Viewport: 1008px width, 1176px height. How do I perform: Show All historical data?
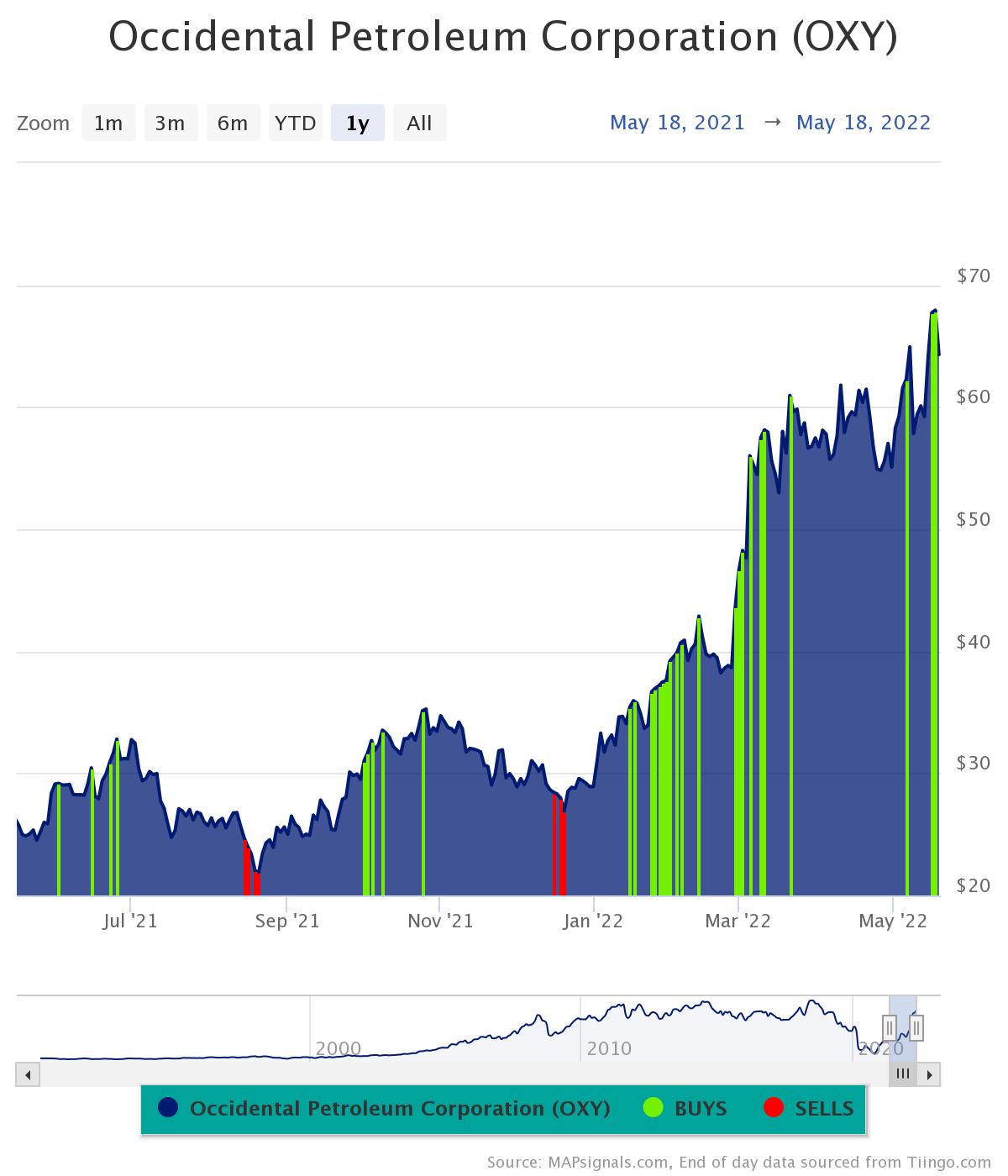(x=420, y=123)
